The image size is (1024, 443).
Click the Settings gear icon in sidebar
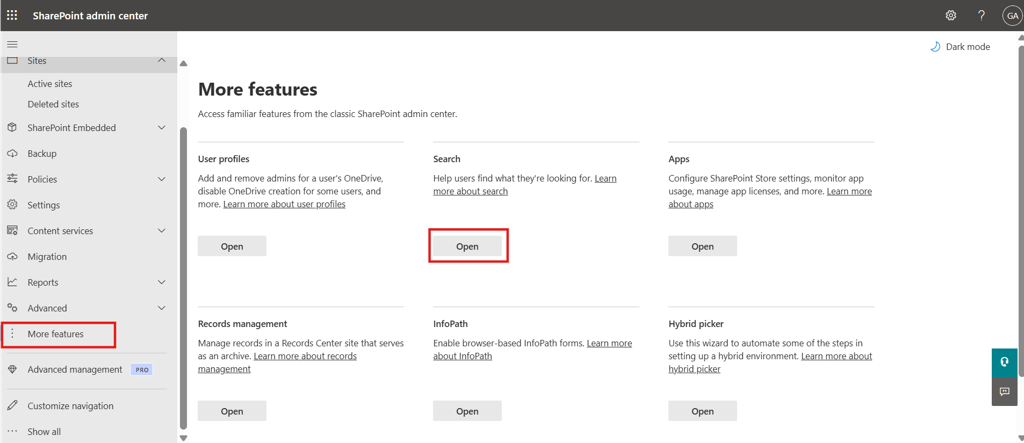pos(12,205)
